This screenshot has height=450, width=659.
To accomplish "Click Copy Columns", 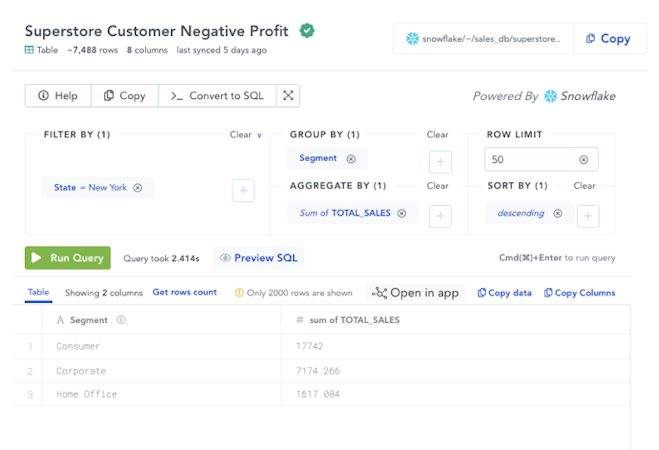I will (x=579, y=293).
